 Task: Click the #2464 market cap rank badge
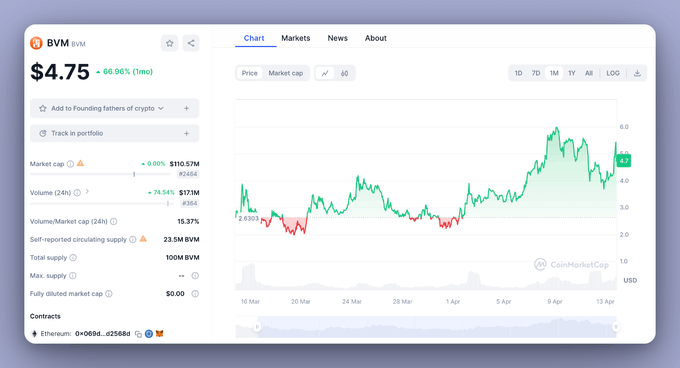188,174
